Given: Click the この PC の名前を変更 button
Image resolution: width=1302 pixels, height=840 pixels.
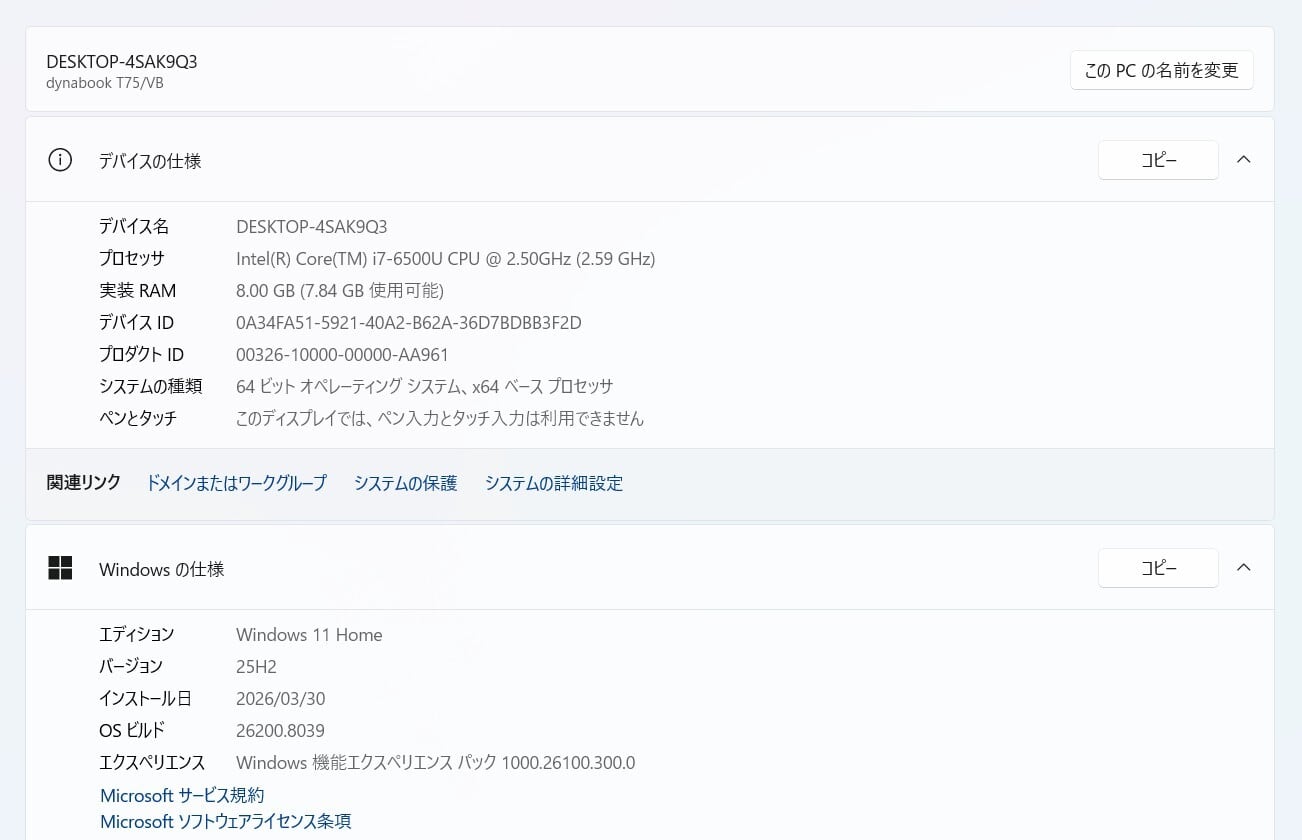Looking at the screenshot, I should pos(1162,70).
